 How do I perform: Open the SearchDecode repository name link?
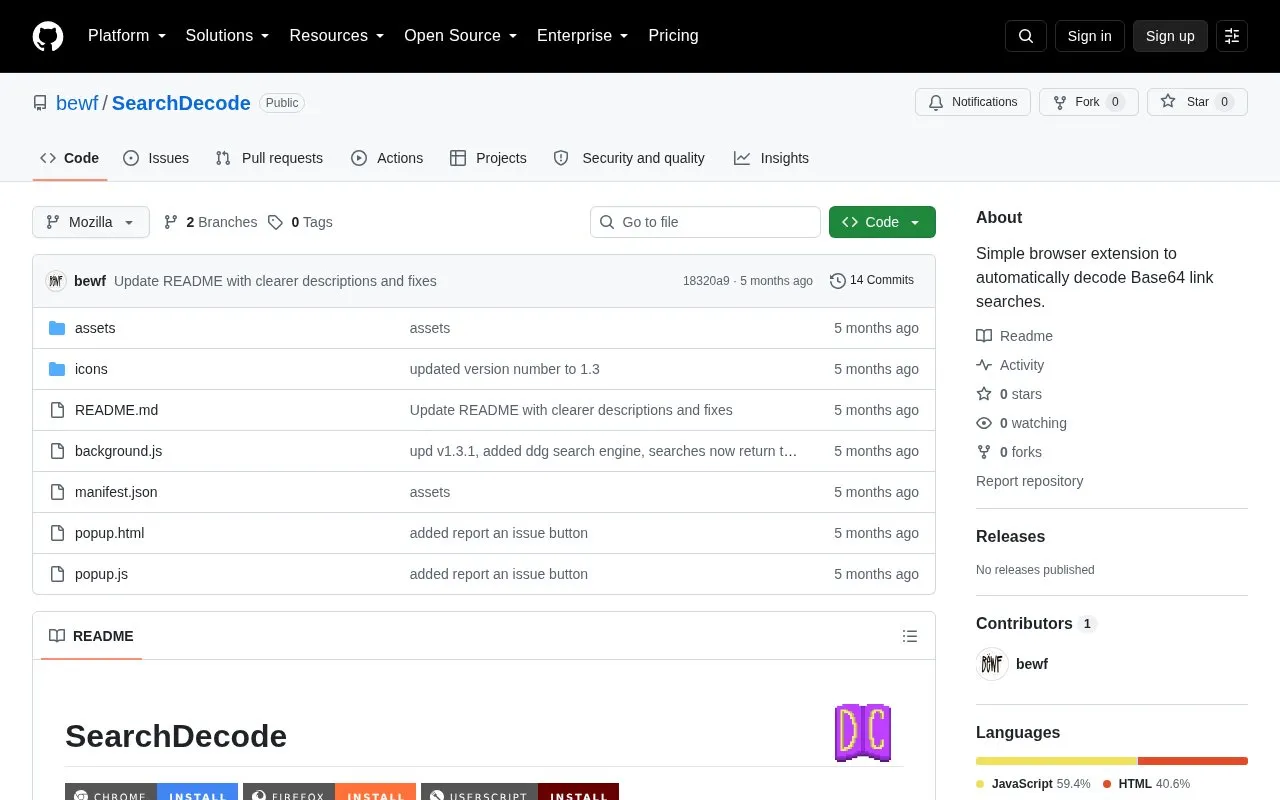point(181,103)
